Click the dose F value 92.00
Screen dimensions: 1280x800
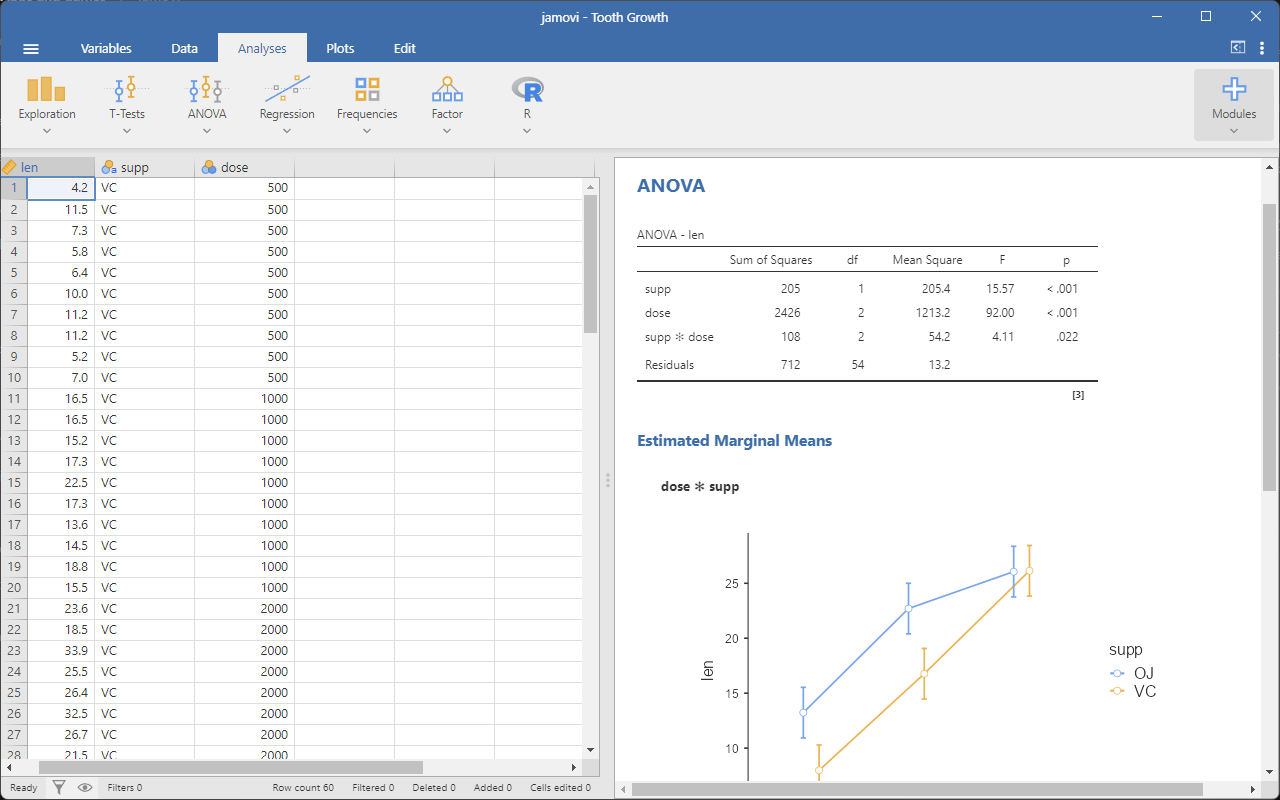(998, 313)
